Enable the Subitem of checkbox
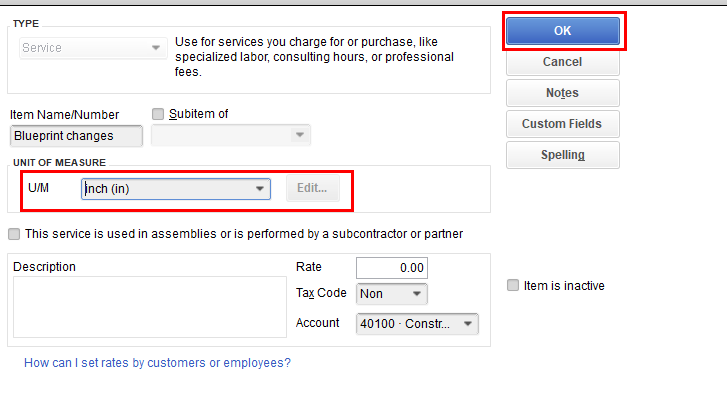The image size is (727, 410). pyautogui.click(x=157, y=114)
